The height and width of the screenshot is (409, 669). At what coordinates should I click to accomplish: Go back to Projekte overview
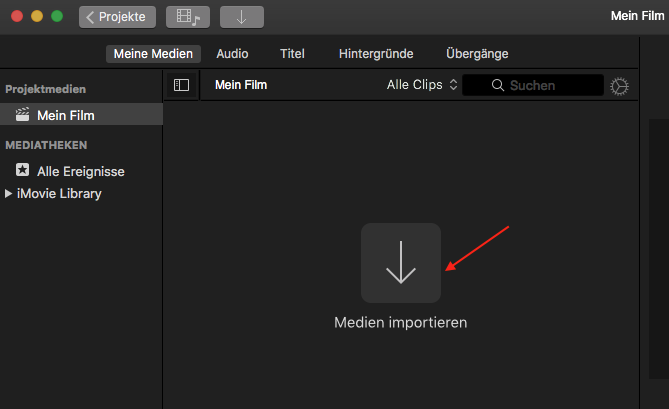[117, 17]
